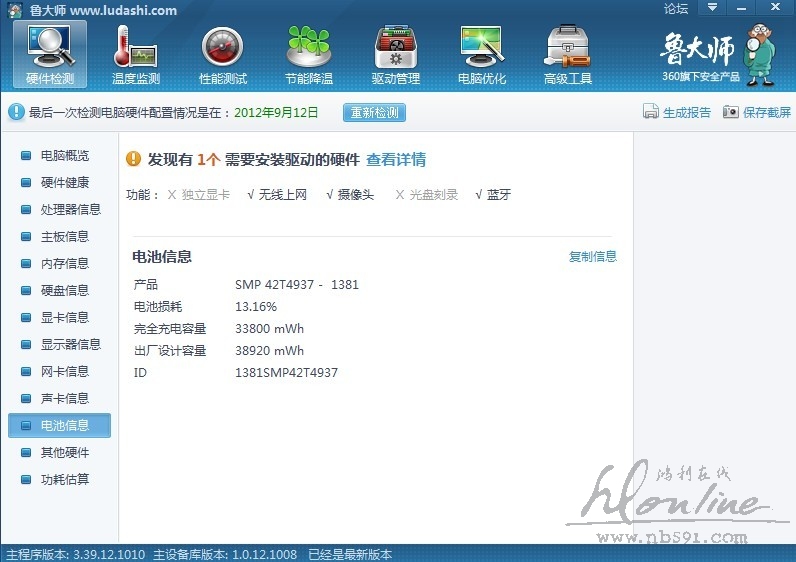Minimize the Ludashi window
This screenshot has width=796, height=562.
coord(742,7)
